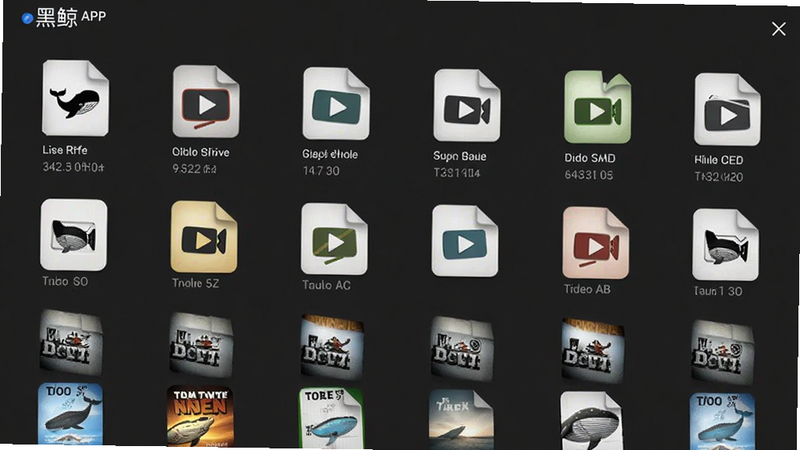Click the Taulo AC label
Screen dimensions: 800x450
point(327,285)
